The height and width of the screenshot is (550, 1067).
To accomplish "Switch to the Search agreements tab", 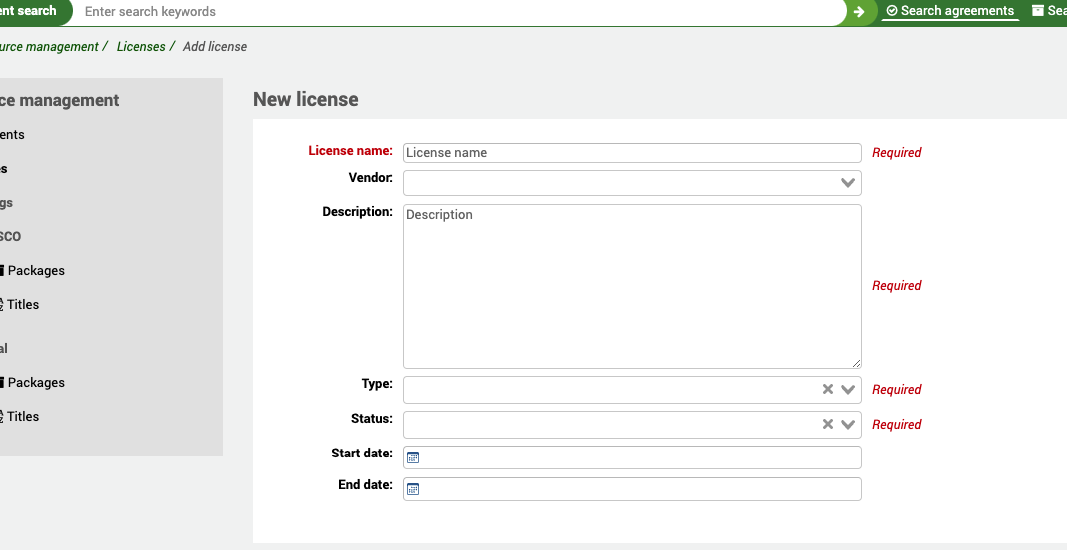I will click(950, 11).
